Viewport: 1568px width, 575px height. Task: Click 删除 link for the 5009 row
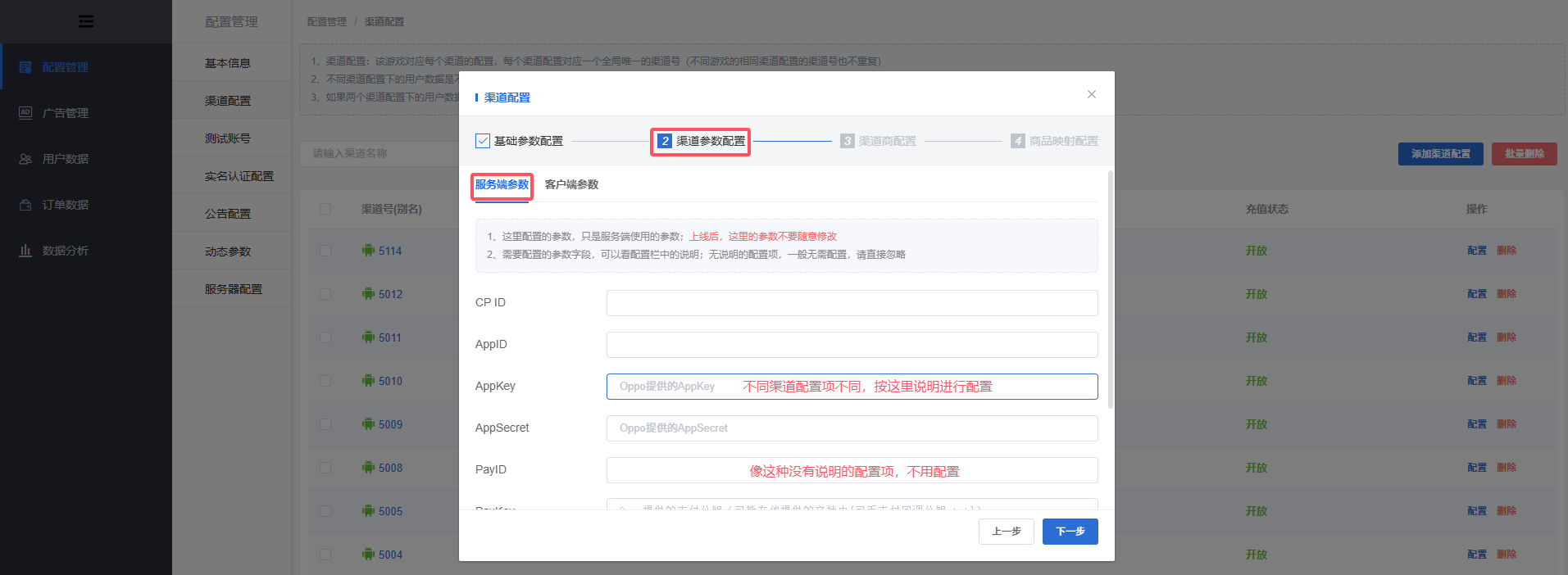pyautogui.click(x=1507, y=424)
